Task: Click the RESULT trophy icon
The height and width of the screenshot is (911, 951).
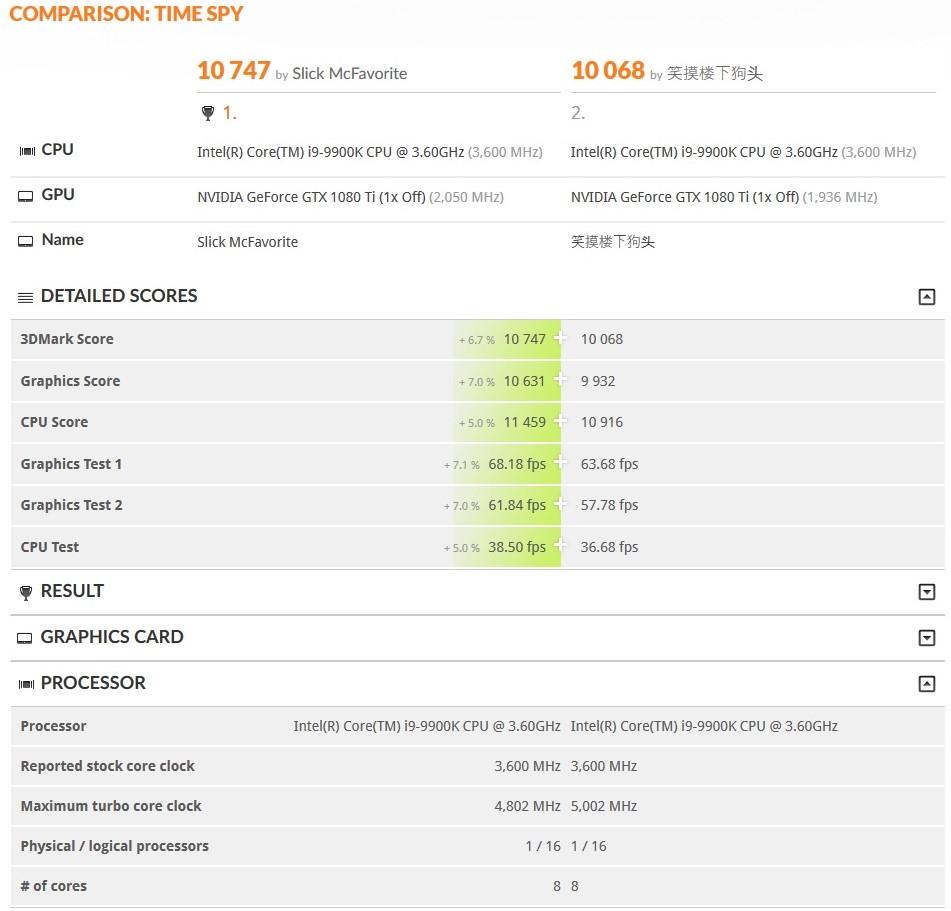Action: pos(25,591)
